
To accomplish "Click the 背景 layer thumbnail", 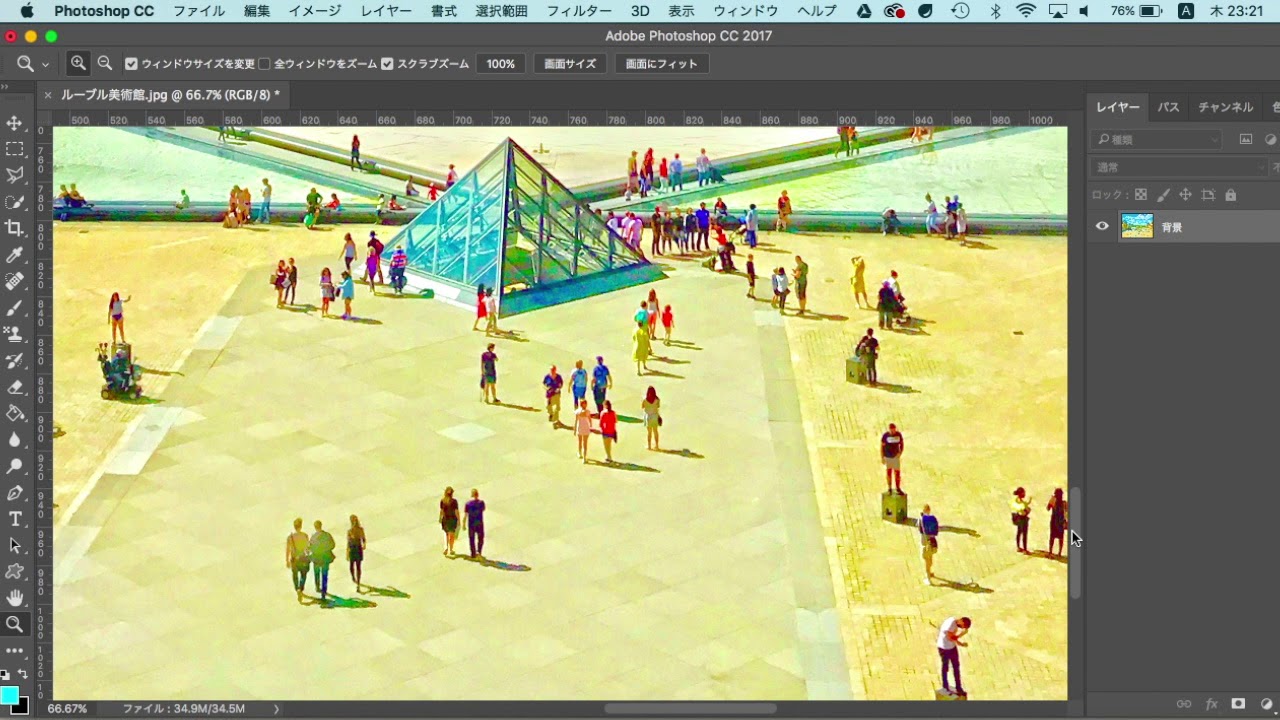I will pyautogui.click(x=1137, y=226).
